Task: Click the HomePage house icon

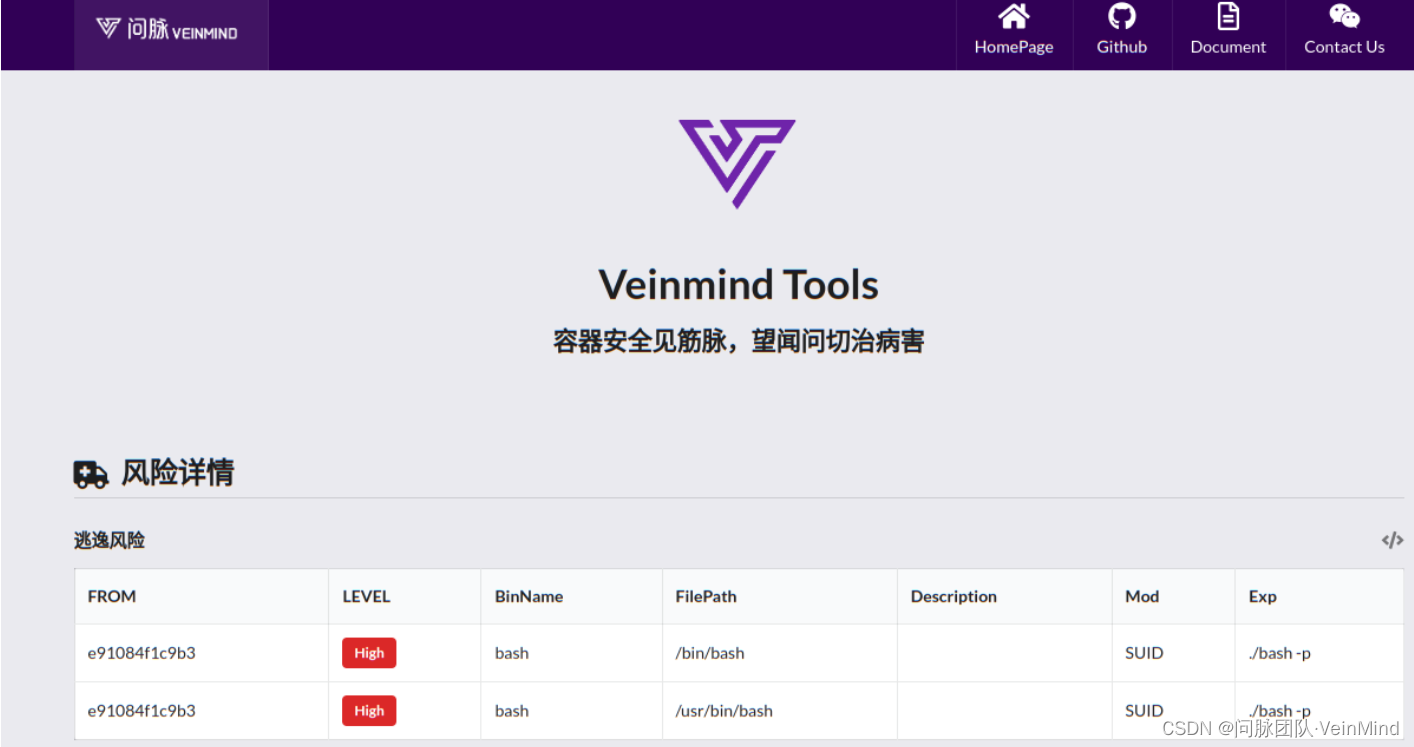Action: (1013, 17)
